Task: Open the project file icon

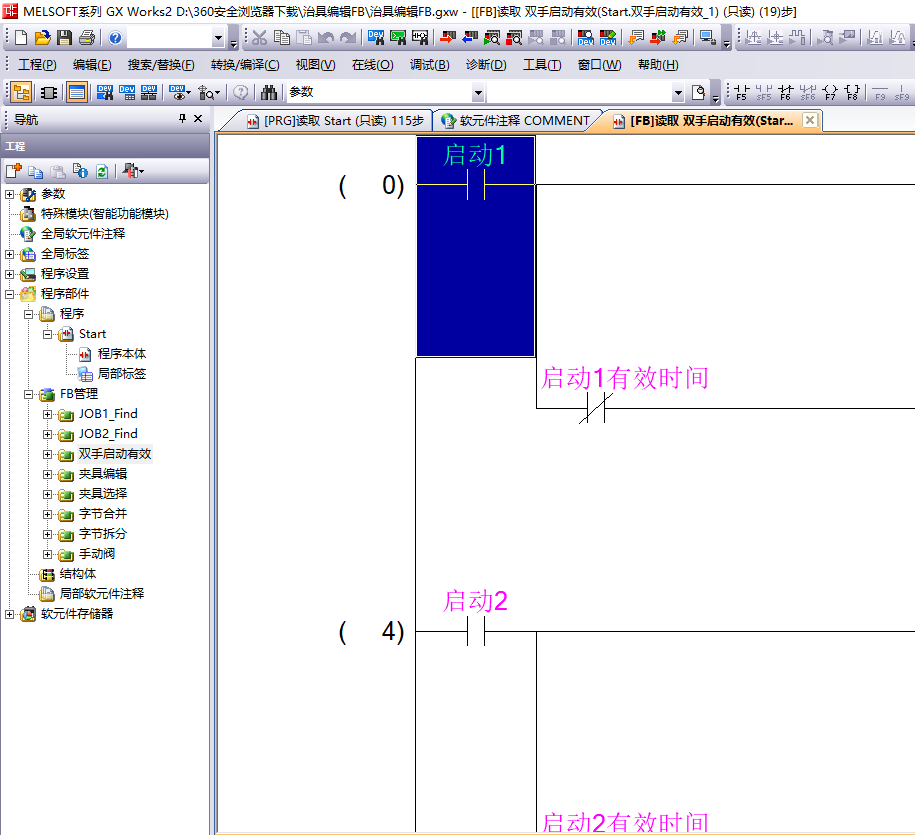Action: [x=42, y=38]
